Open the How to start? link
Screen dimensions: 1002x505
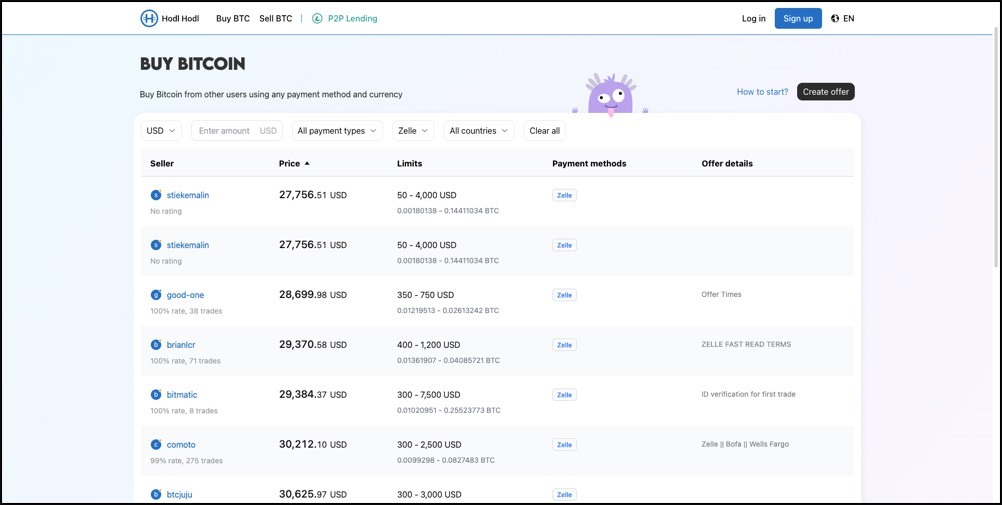[762, 91]
